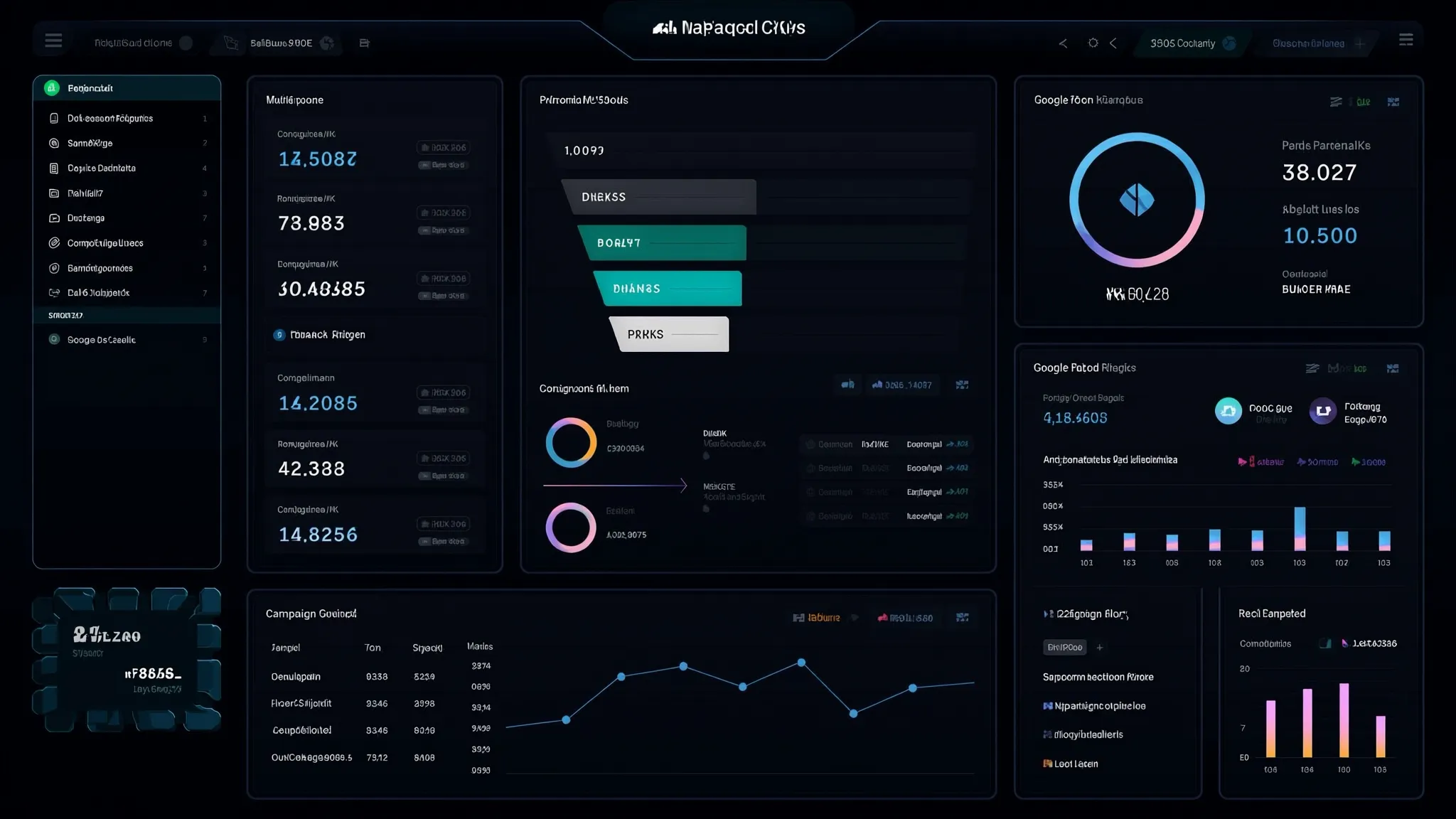Image resolution: width=1456 pixels, height=819 pixels.
Task: Click the 38.027 value
Action: [x=1319, y=173]
